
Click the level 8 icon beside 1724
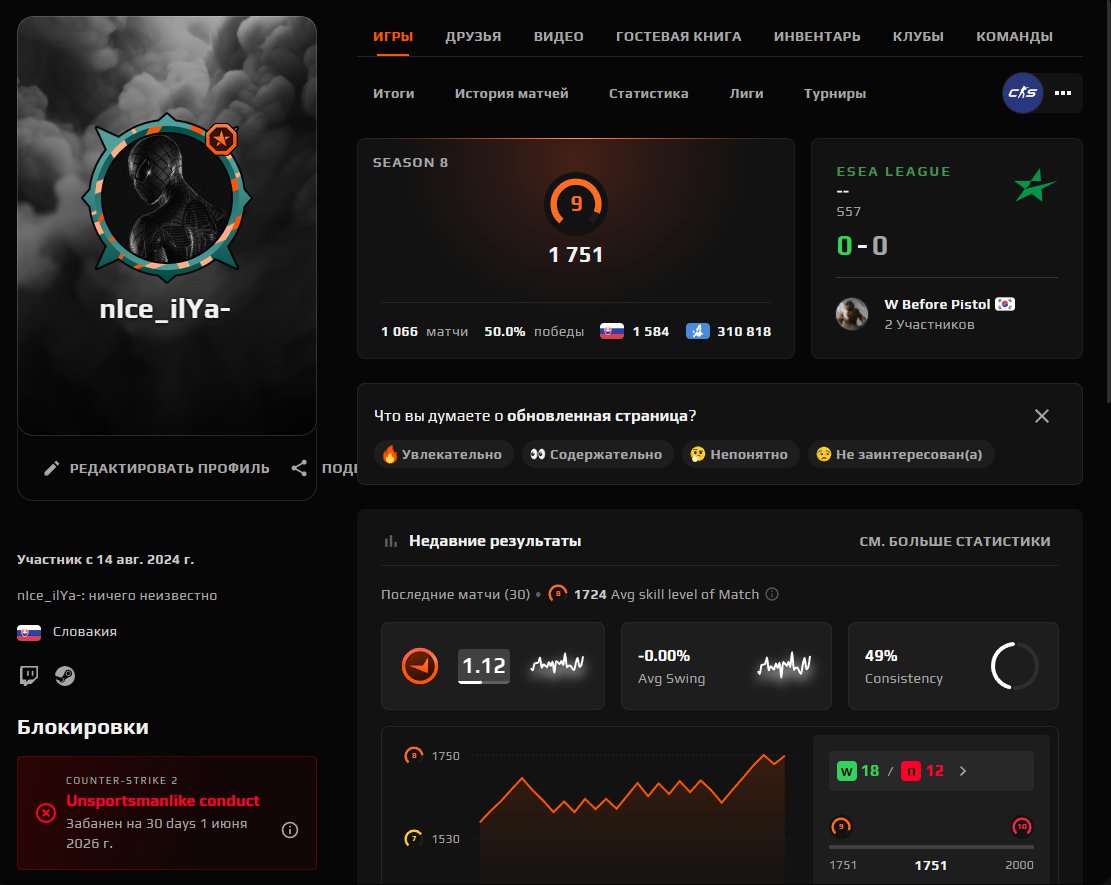click(558, 594)
